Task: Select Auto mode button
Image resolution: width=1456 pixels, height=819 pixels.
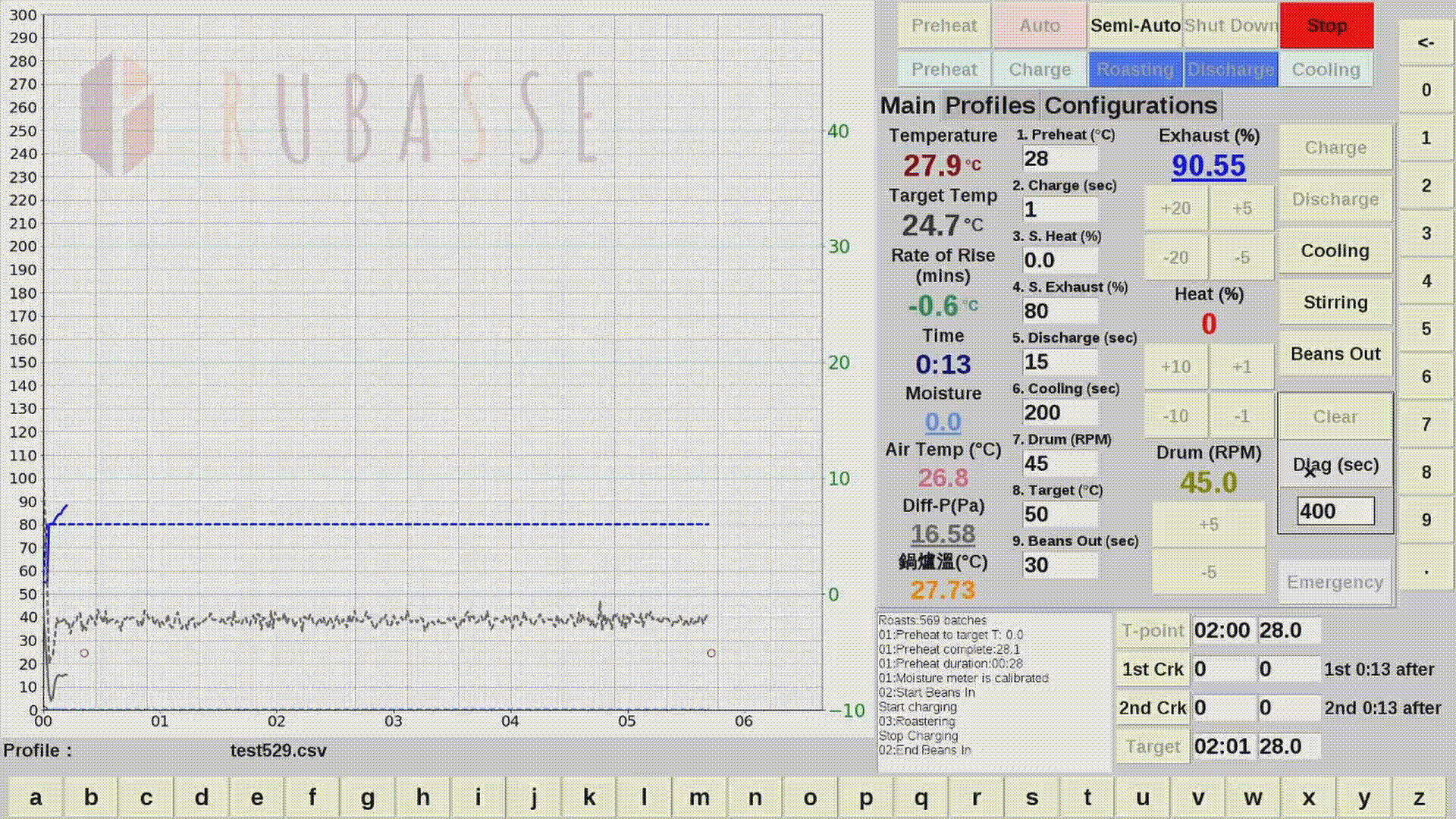Action: click(1040, 26)
